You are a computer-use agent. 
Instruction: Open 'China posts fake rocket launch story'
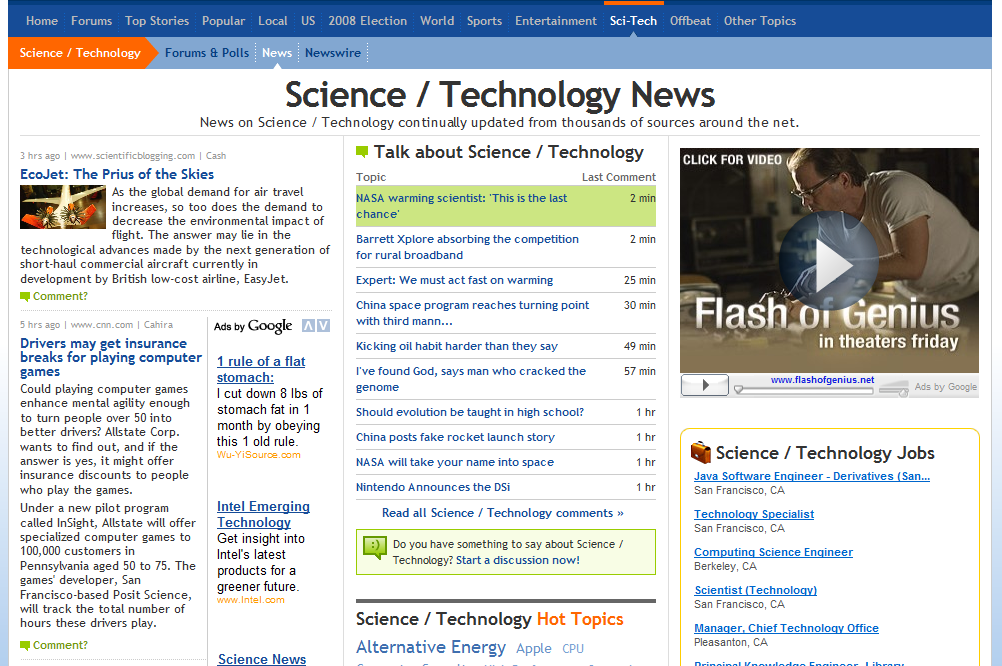[455, 437]
